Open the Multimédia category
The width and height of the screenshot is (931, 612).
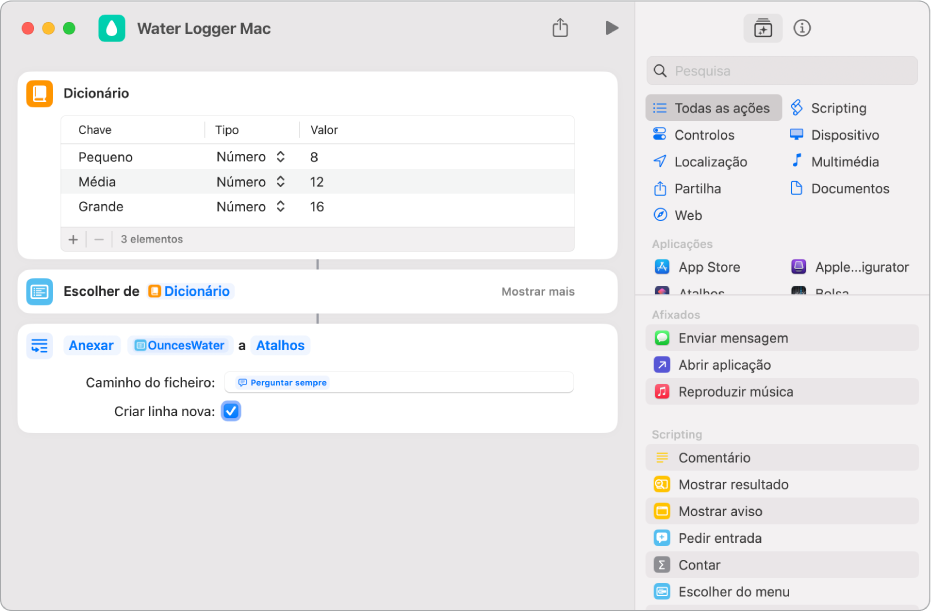[x=835, y=161]
